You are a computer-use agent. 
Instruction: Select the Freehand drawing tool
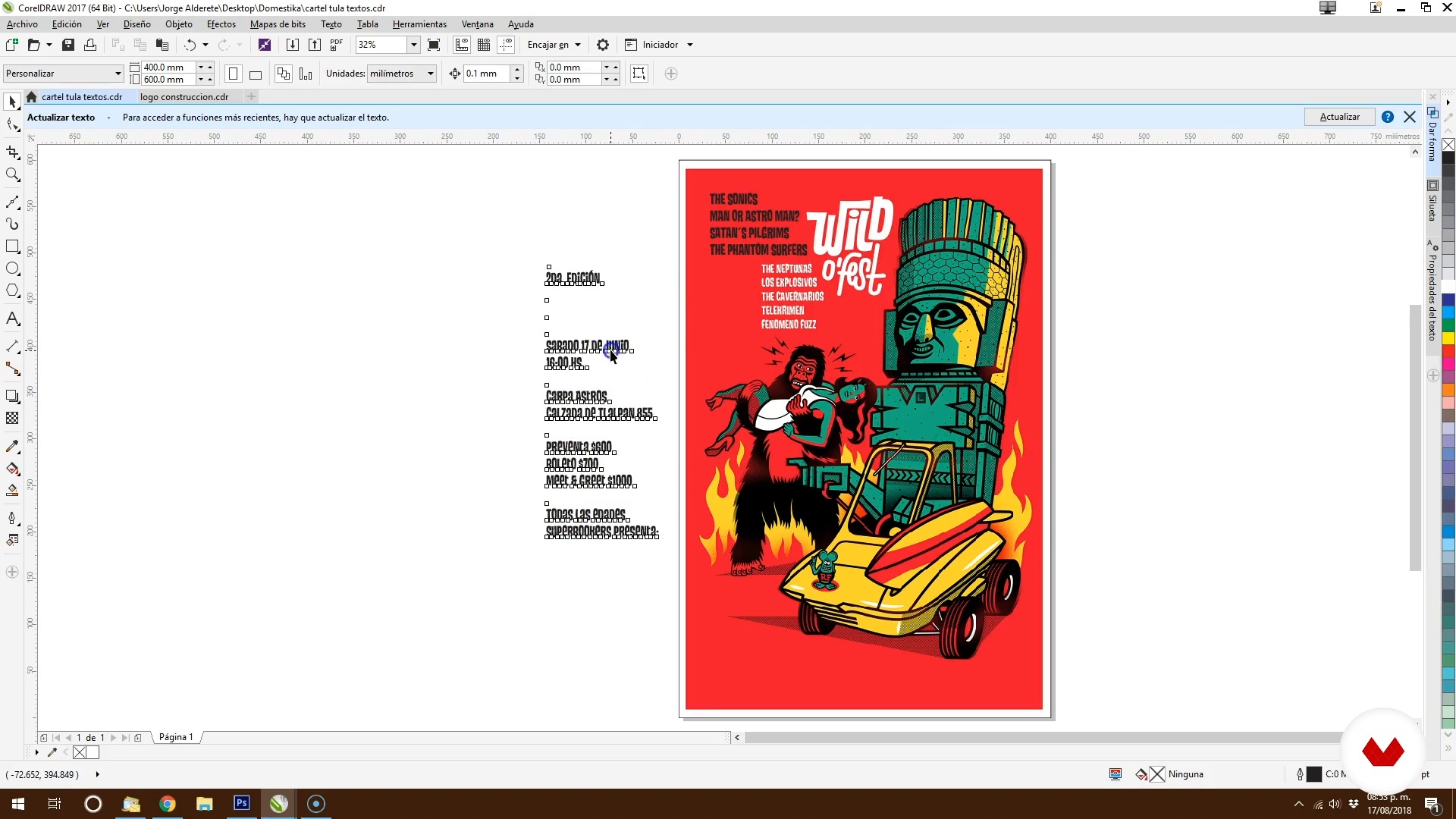coord(12,202)
